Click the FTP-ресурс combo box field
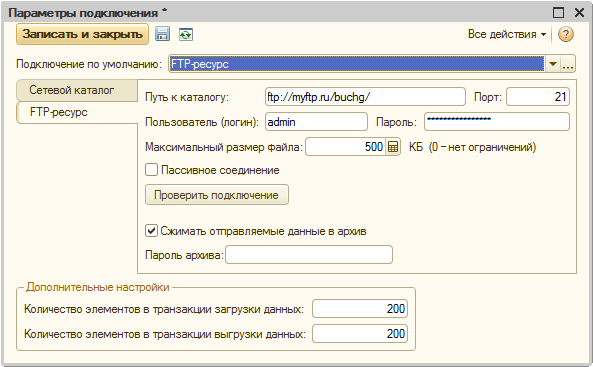Image resolution: width=593 pixels, height=367 pixels. [x=356, y=64]
